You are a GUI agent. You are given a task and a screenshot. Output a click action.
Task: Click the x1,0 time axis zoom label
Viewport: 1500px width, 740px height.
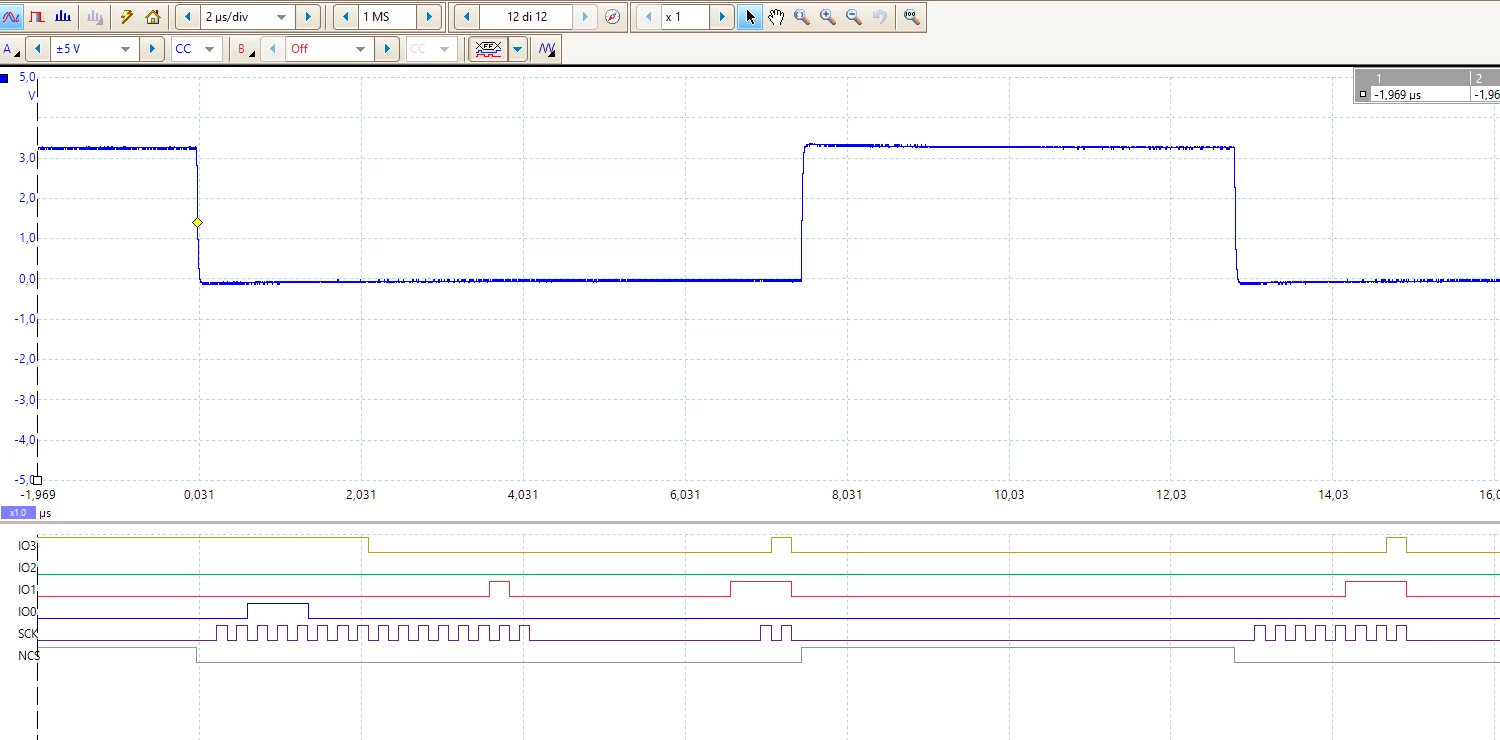(x=17, y=513)
